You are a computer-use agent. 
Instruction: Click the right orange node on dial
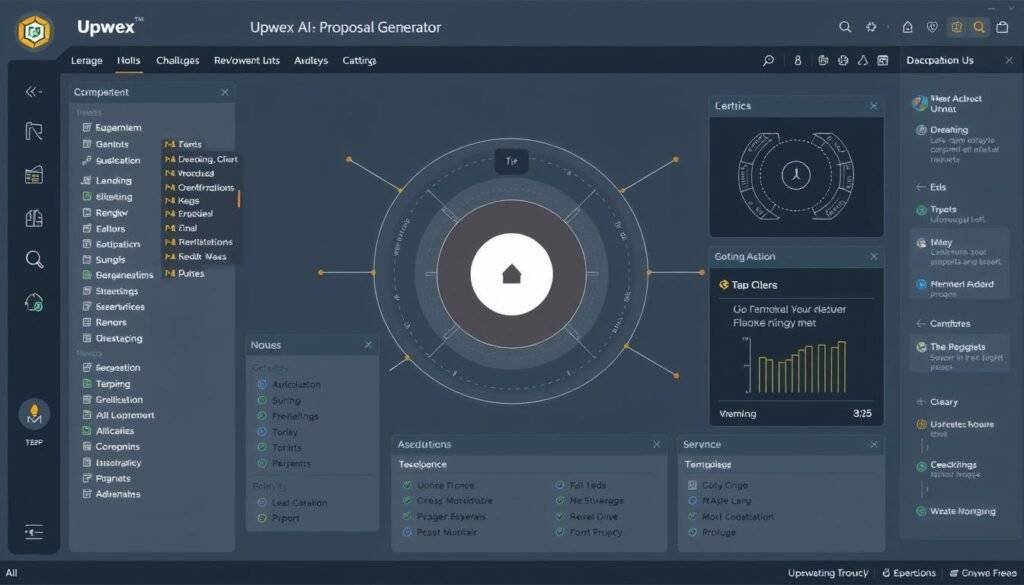pos(701,272)
